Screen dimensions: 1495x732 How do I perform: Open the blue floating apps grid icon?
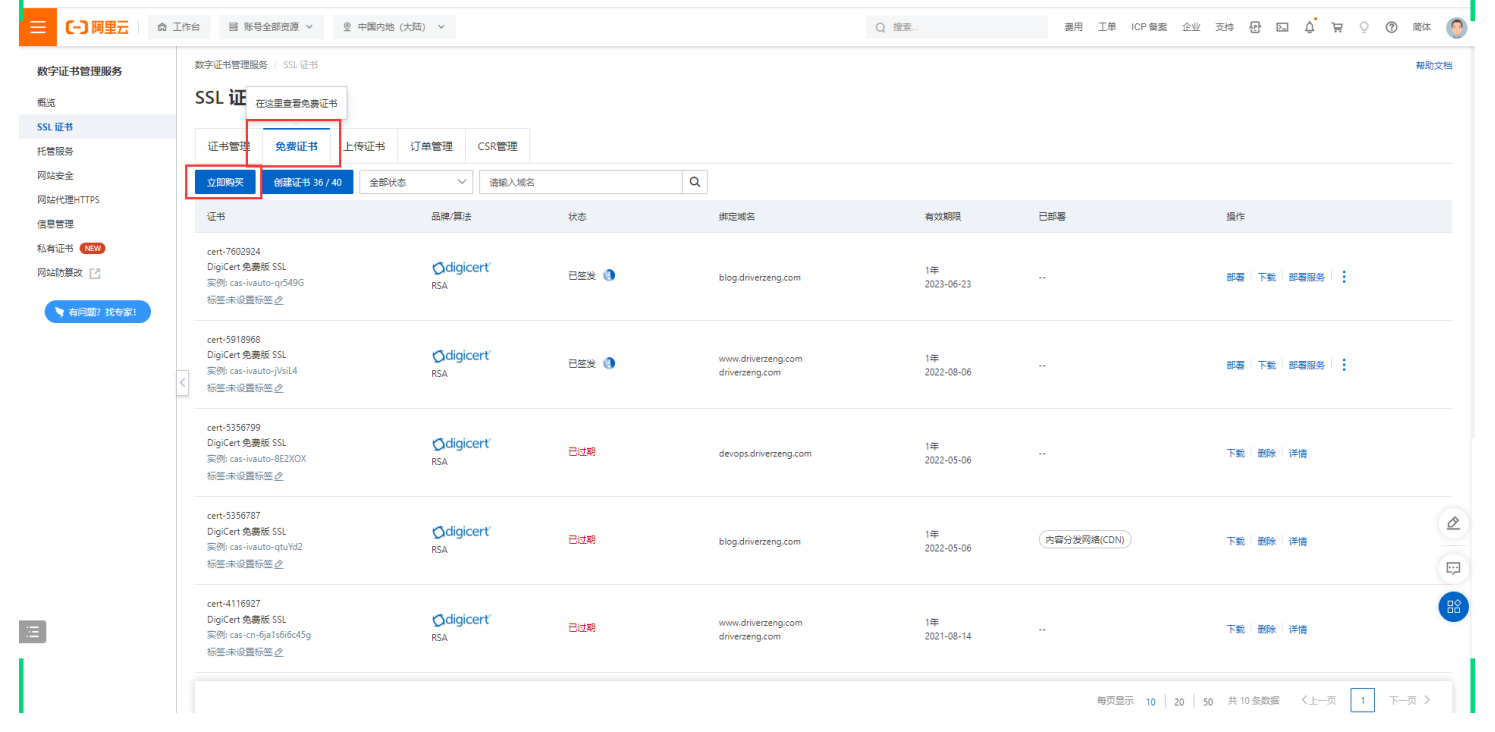(x=1454, y=607)
